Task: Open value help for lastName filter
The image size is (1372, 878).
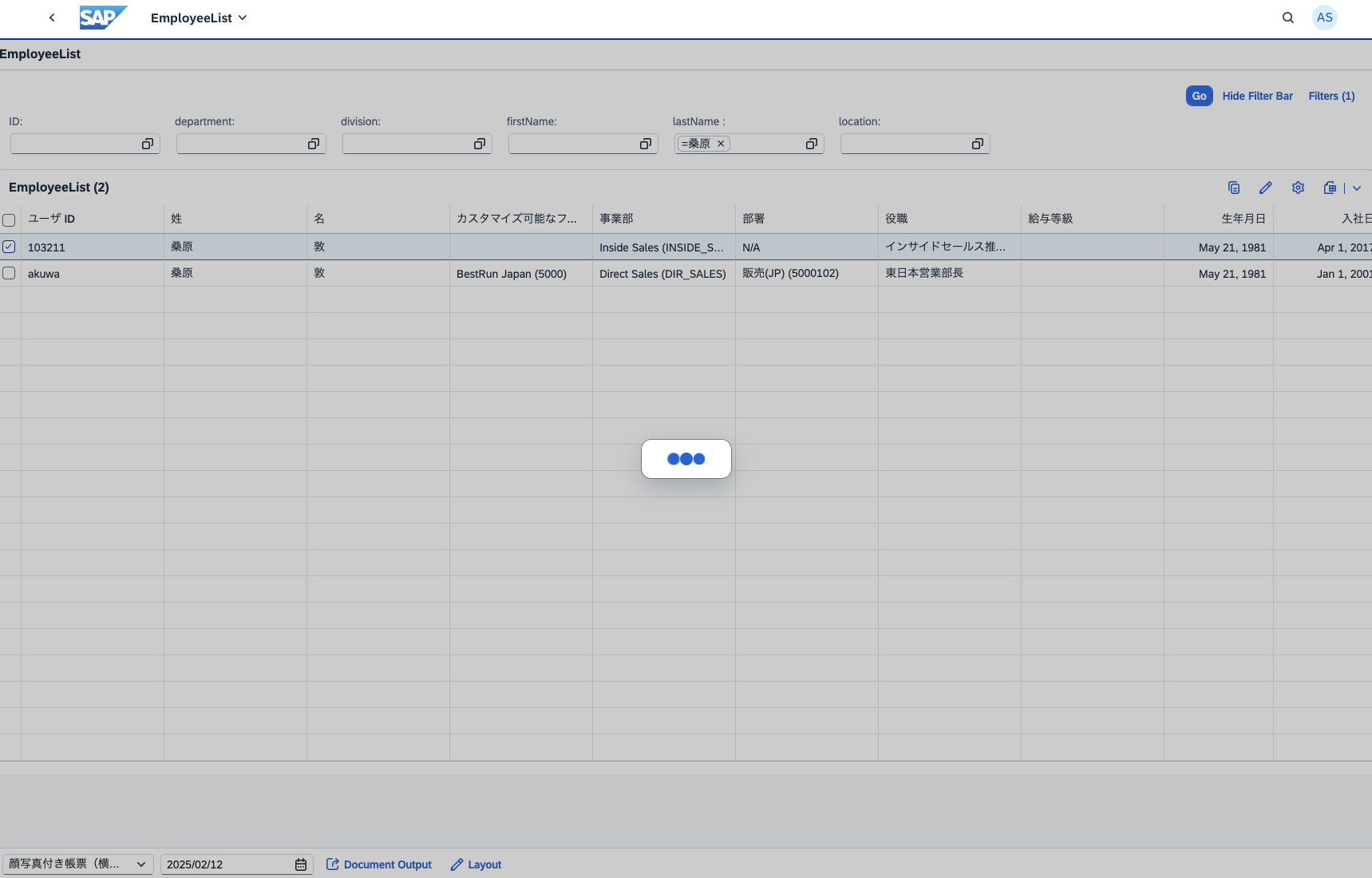Action: [x=812, y=144]
